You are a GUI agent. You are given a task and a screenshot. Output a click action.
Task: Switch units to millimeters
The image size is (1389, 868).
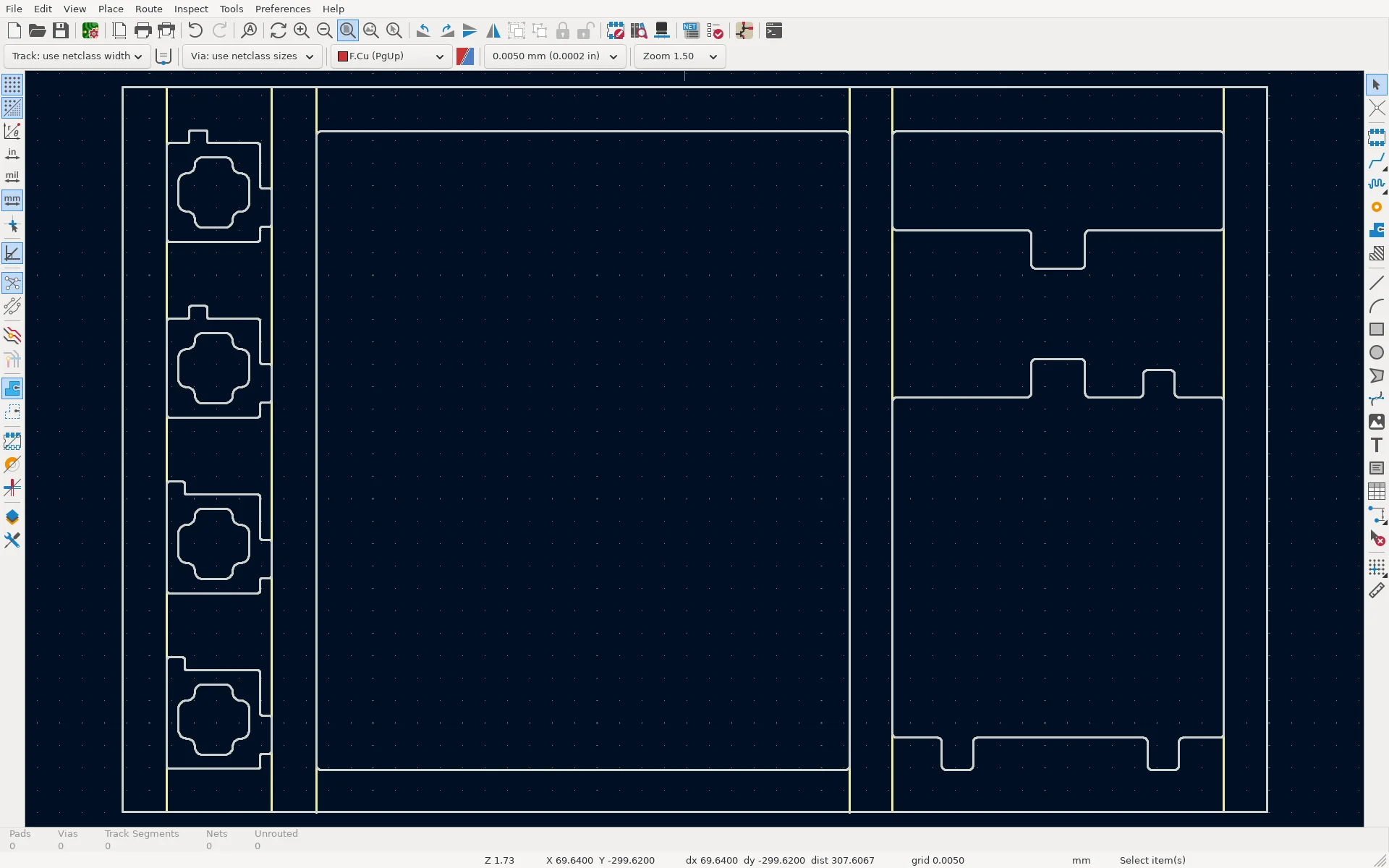[x=12, y=200]
